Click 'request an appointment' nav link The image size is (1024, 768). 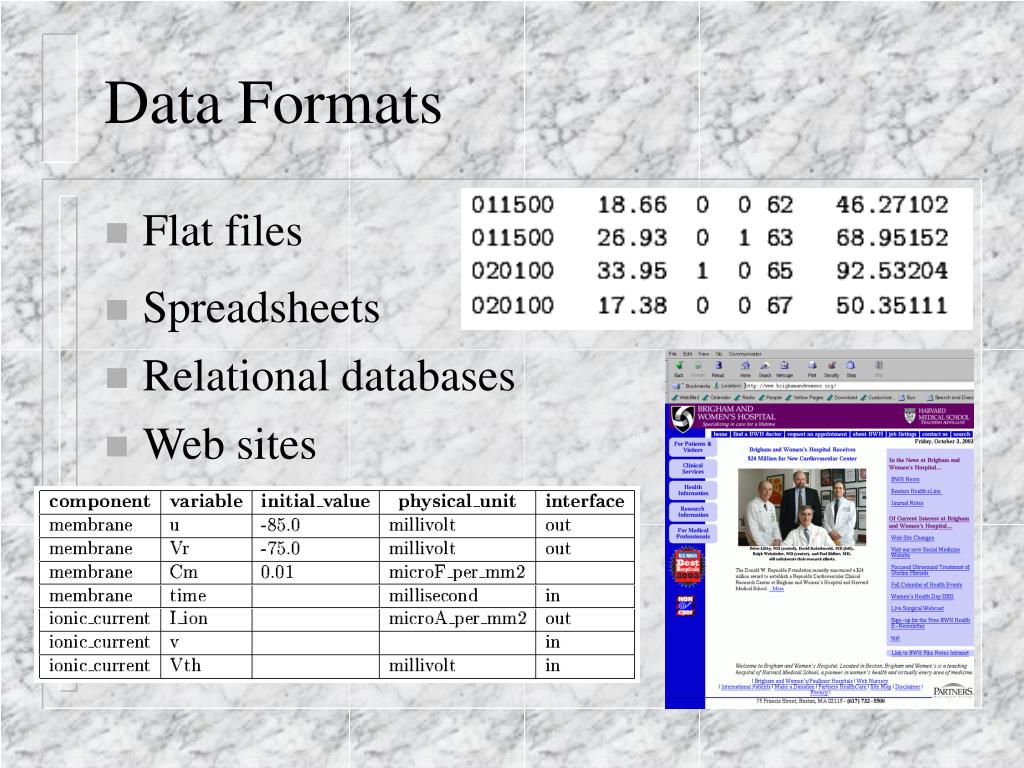(x=816, y=434)
